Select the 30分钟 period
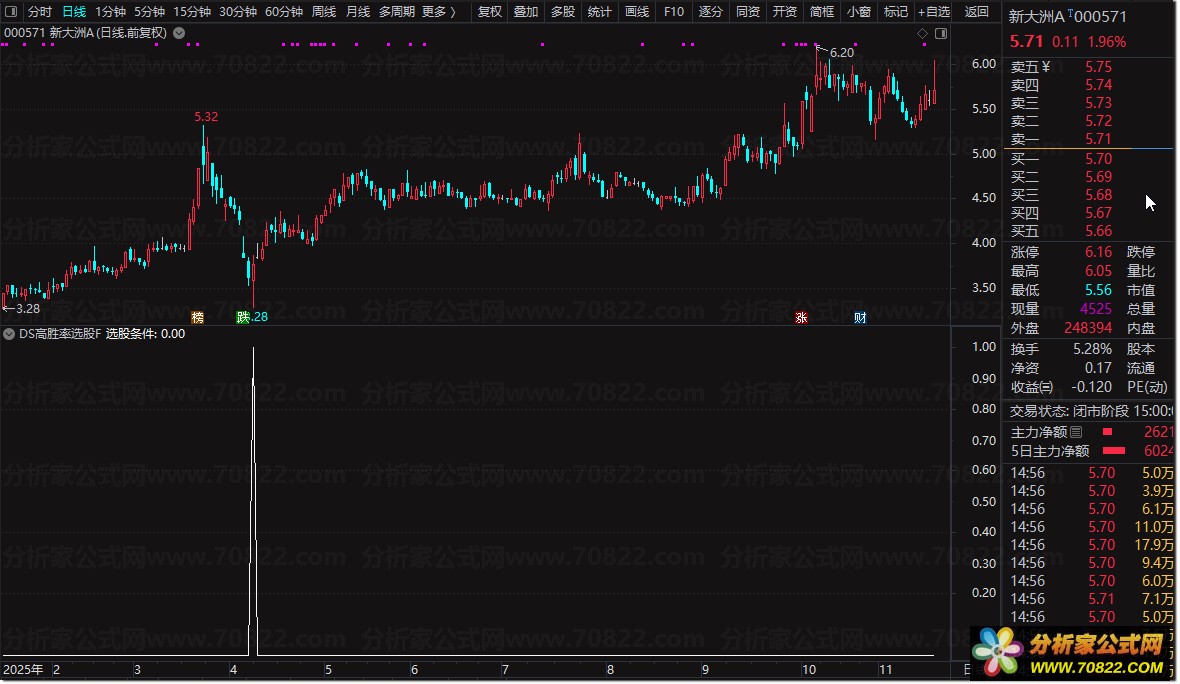 coord(238,11)
